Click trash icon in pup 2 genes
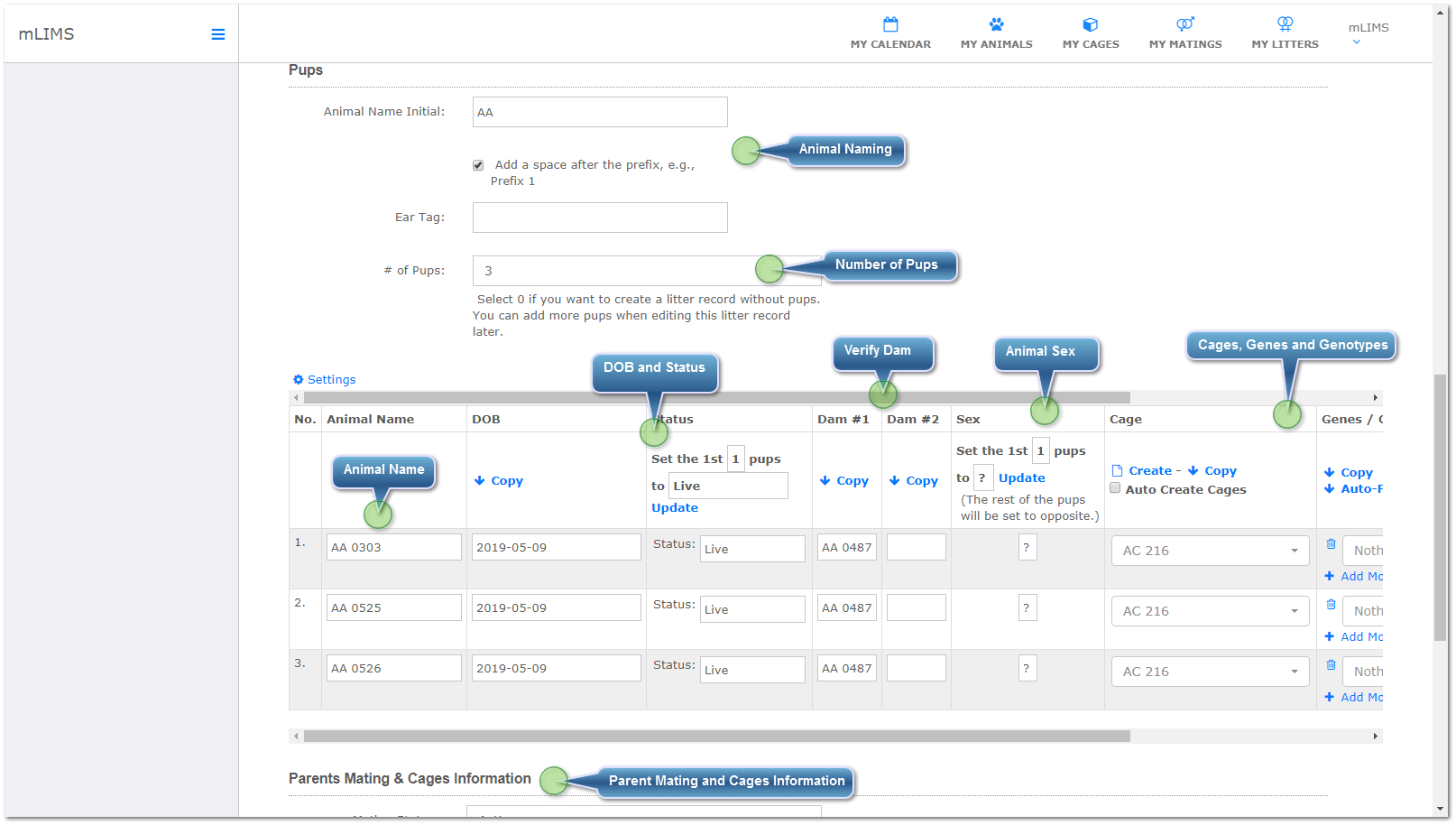1456x825 pixels. 1331,605
